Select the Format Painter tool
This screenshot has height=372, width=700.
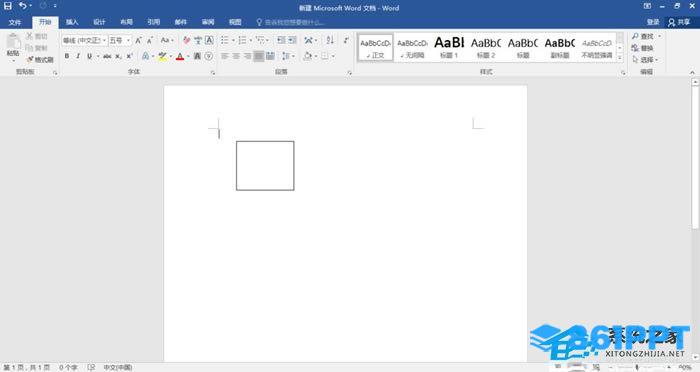[40, 59]
